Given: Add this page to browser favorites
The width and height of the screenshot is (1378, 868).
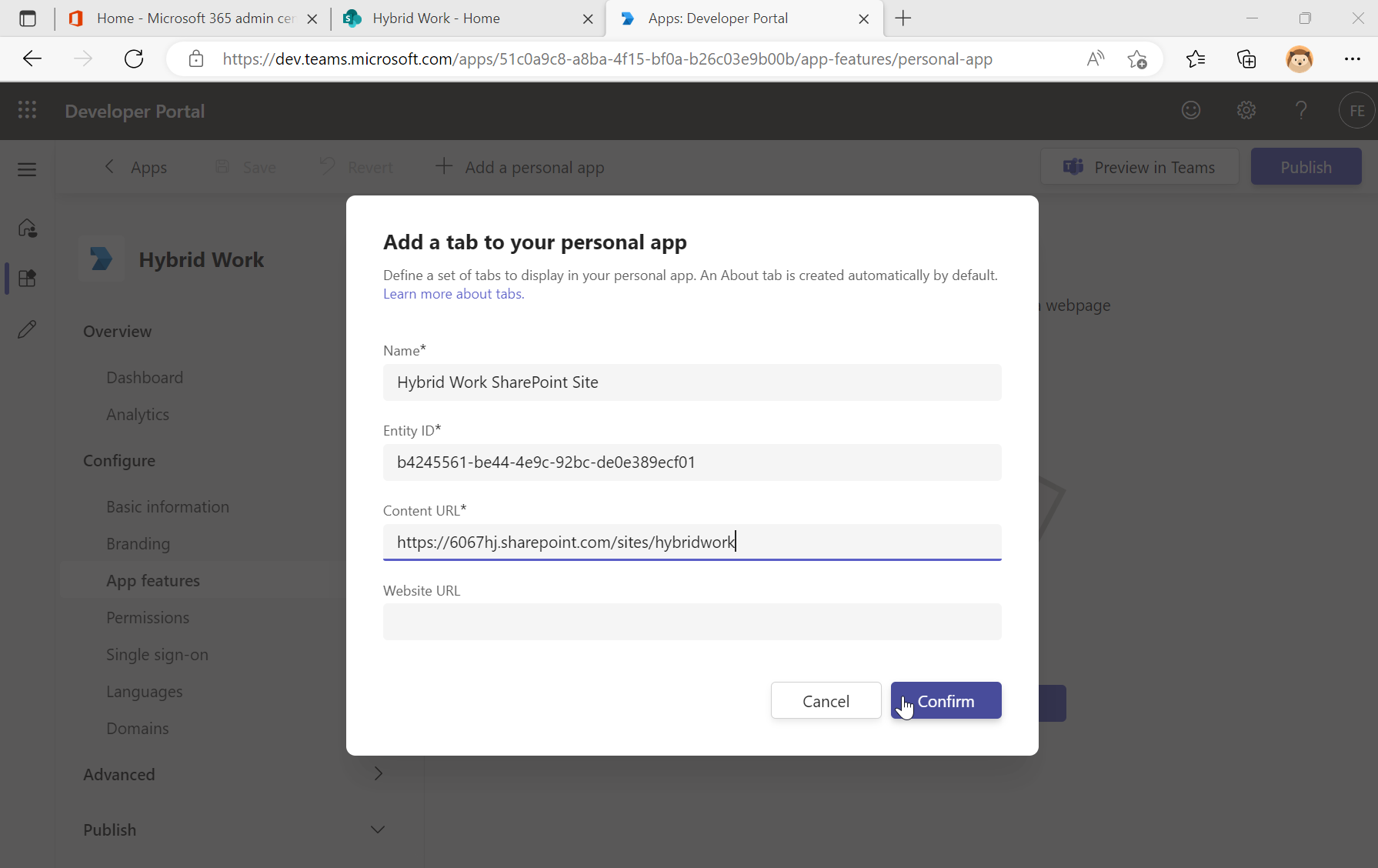Looking at the screenshot, I should point(1138,58).
